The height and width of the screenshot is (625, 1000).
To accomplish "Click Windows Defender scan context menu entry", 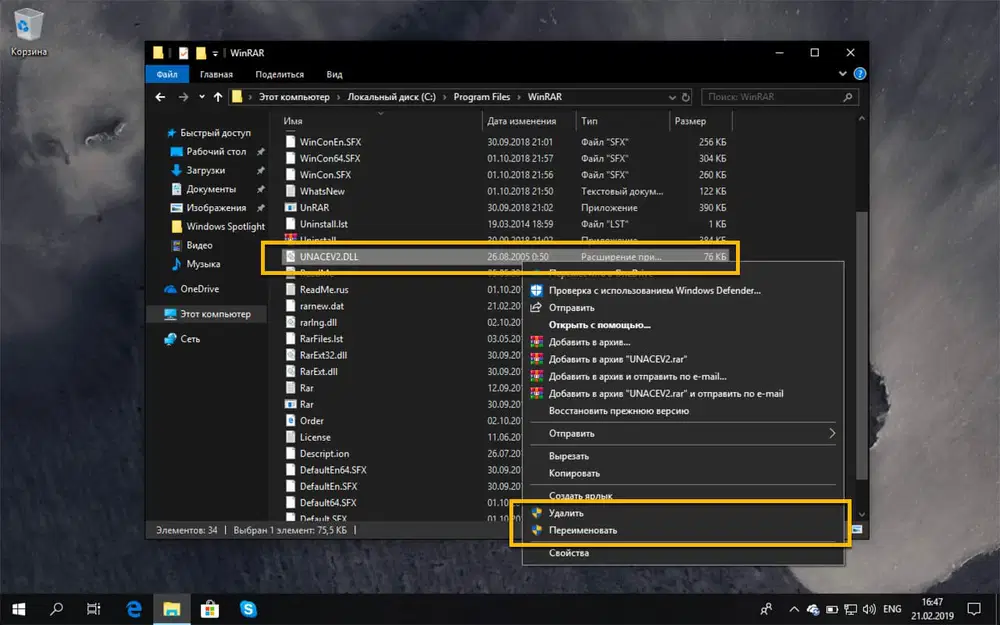I will (x=654, y=290).
